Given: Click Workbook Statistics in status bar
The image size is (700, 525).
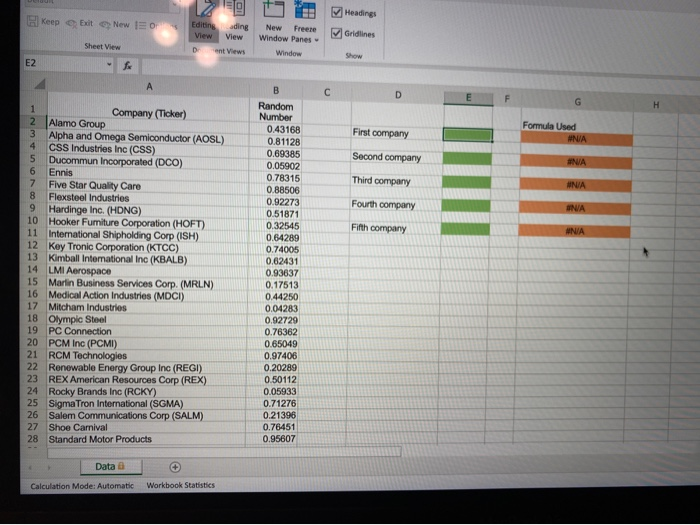Looking at the screenshot, I should [180, 485].
